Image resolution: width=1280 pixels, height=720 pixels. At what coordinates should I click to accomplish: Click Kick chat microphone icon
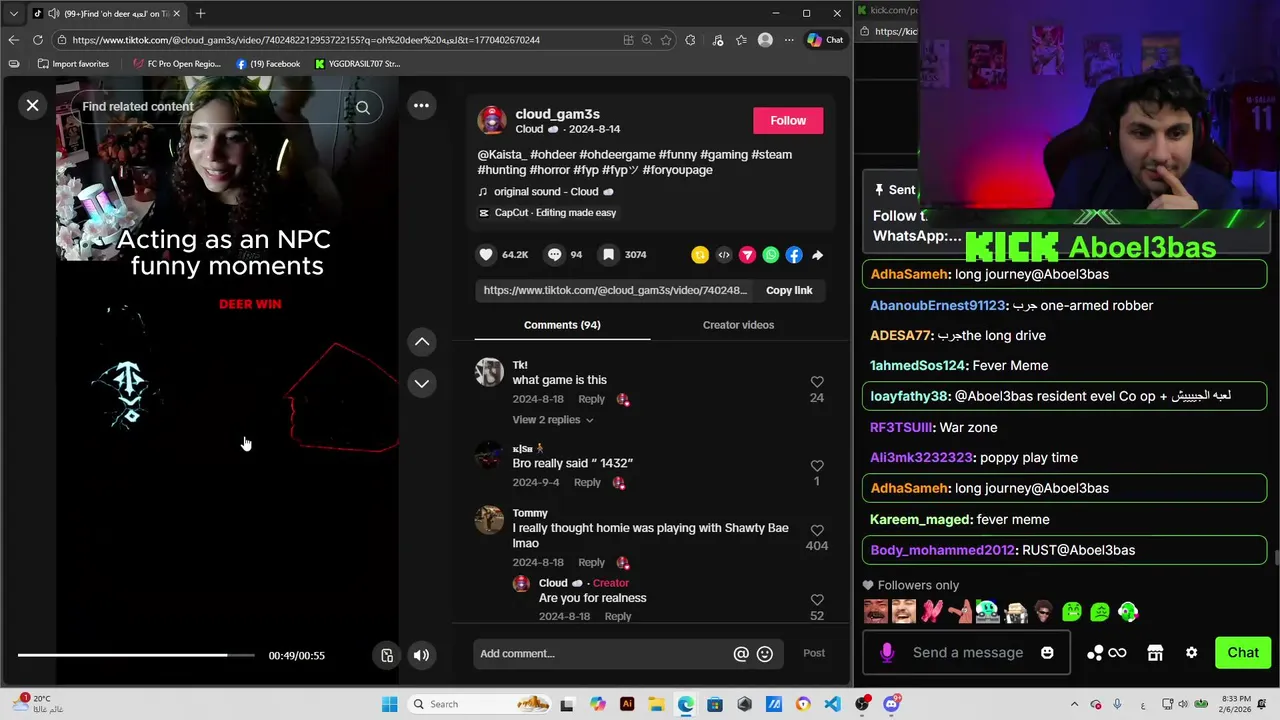click(887, 653)
